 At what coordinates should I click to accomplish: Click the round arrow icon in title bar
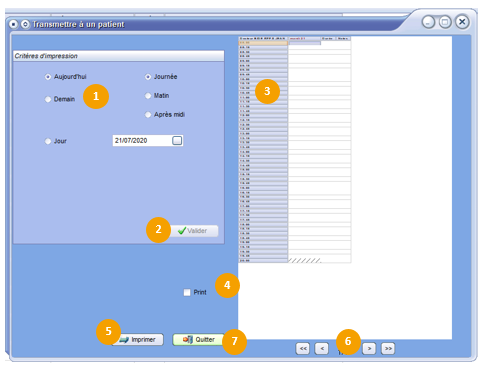click(25, 24)
